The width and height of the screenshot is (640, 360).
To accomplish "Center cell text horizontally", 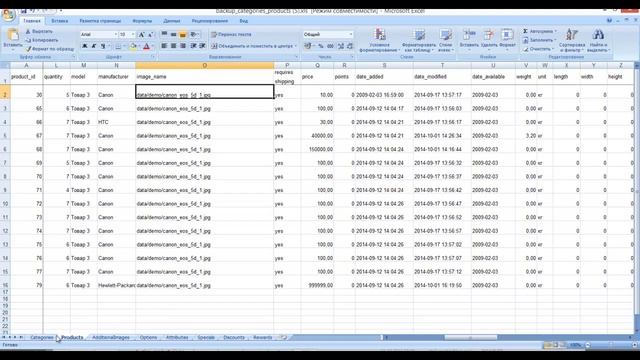I will coord(173,46).
